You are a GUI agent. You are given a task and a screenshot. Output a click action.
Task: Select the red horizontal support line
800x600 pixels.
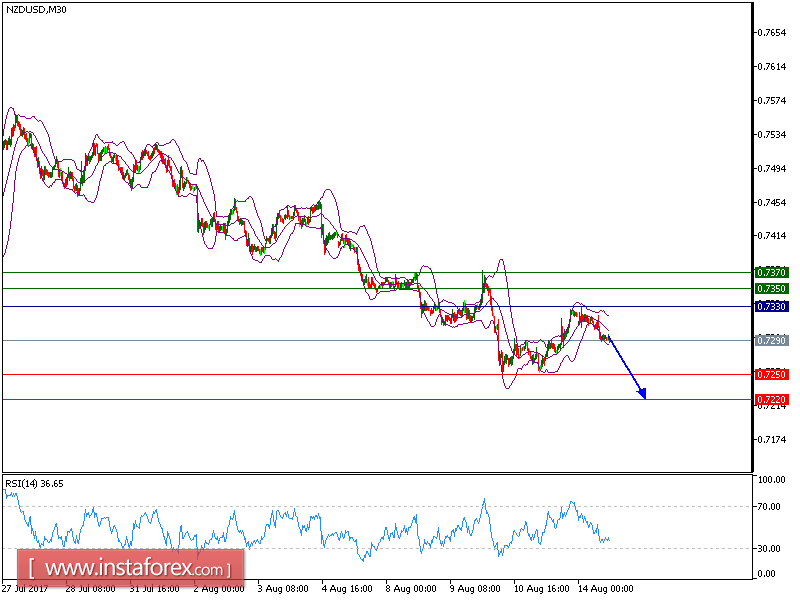(x=350, y=374)
